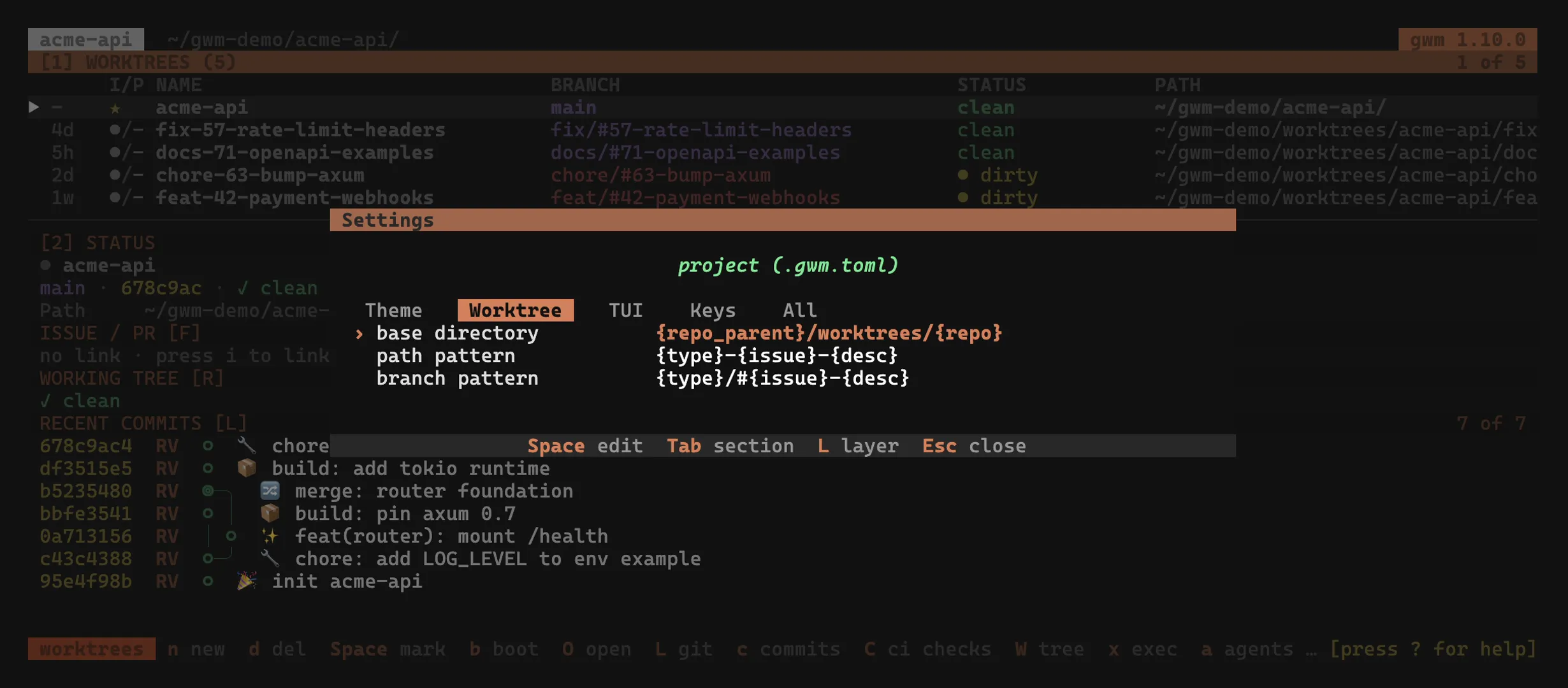
Task: Click the party popper icon on init acme-api
Action: click(247, 581)
